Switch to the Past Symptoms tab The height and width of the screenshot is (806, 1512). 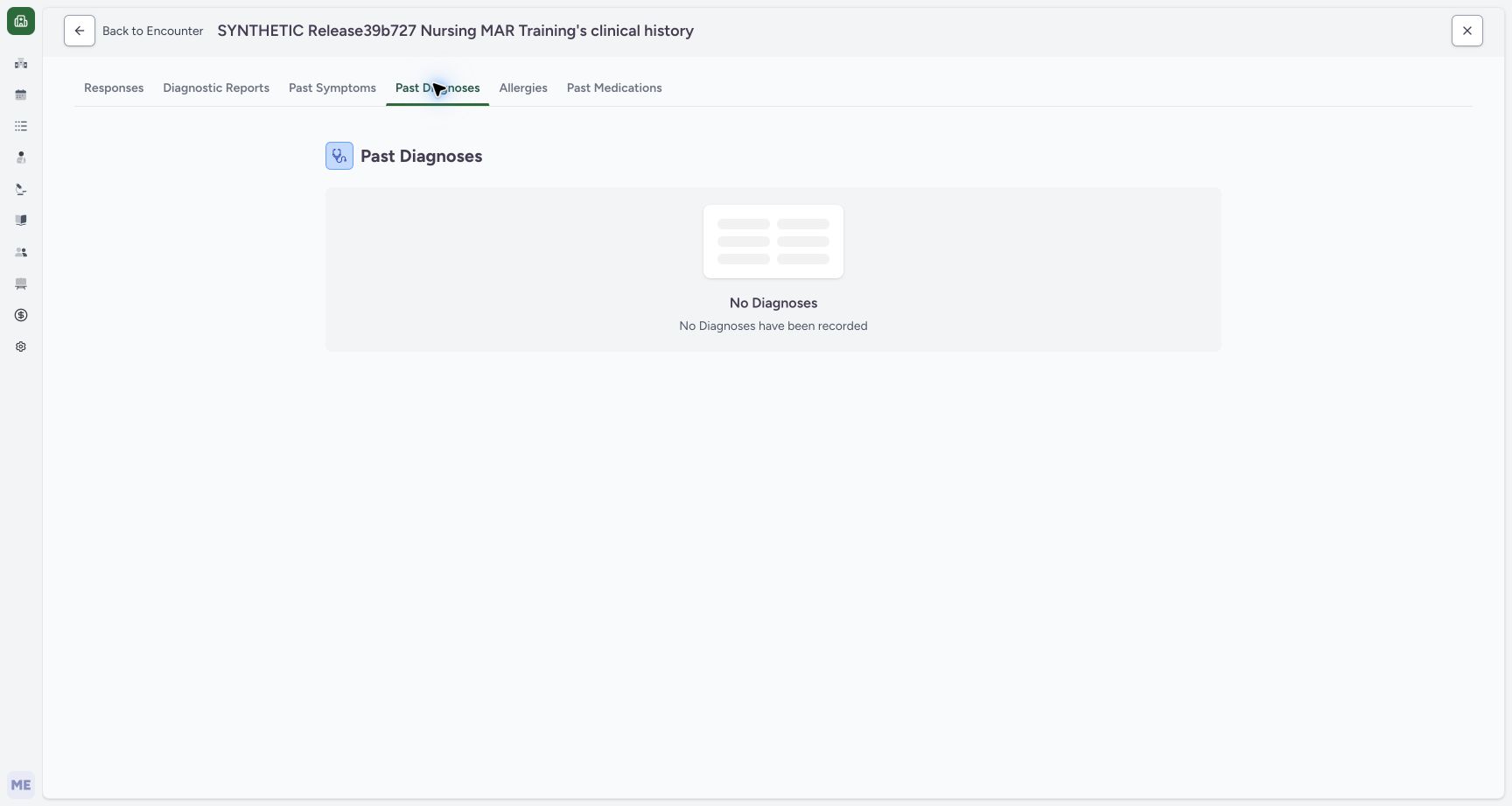tap(332, 88)
